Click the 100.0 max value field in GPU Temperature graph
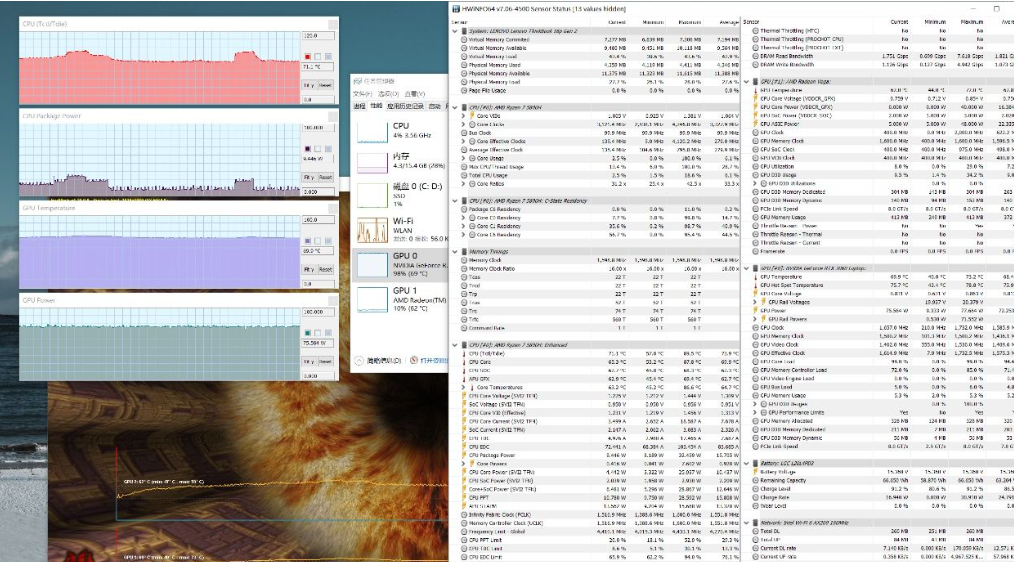Image resolution: width=1014 pixels, height=562 pixels. coord(318,220)
